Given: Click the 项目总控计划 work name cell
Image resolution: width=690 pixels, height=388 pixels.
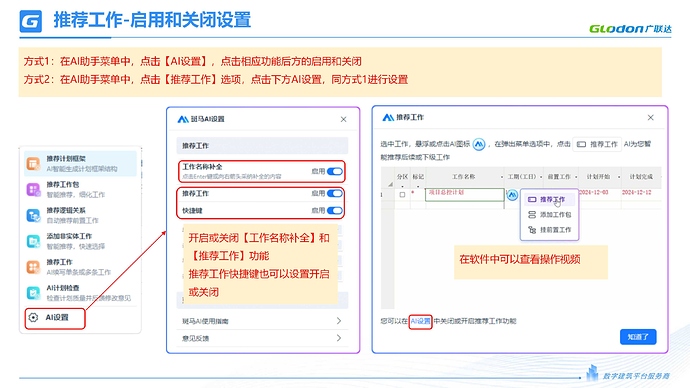Looking at the screenshot, I should (x=465, y=194).
